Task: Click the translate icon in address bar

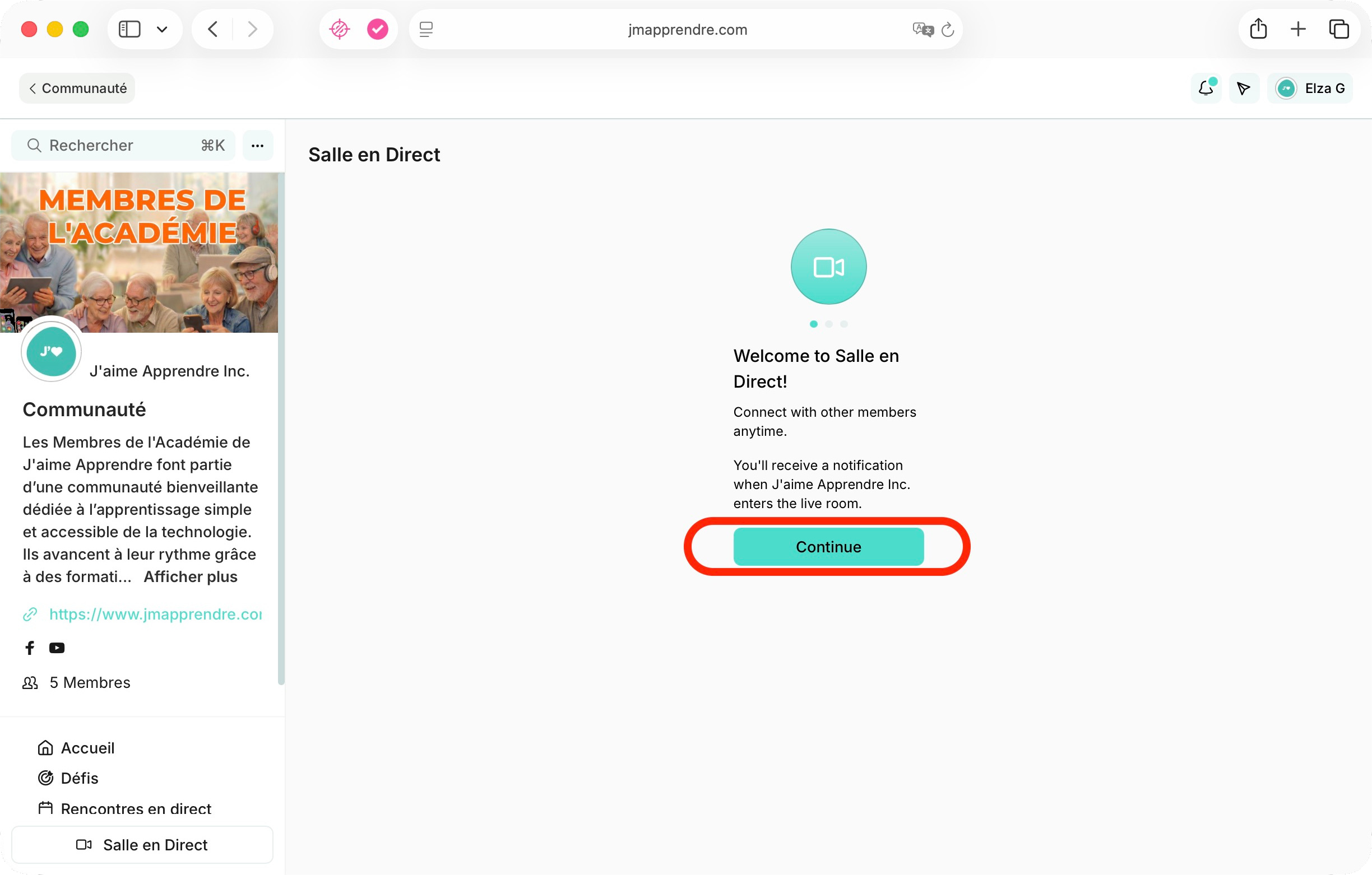Action: click(x=923, y=30)
